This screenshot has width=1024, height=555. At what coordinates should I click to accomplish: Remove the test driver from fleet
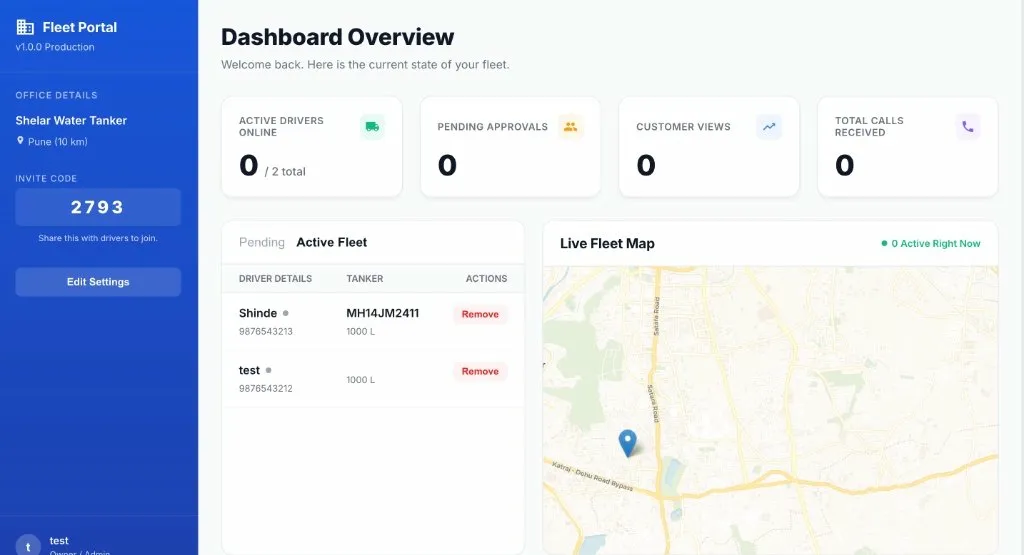(480, 371)
